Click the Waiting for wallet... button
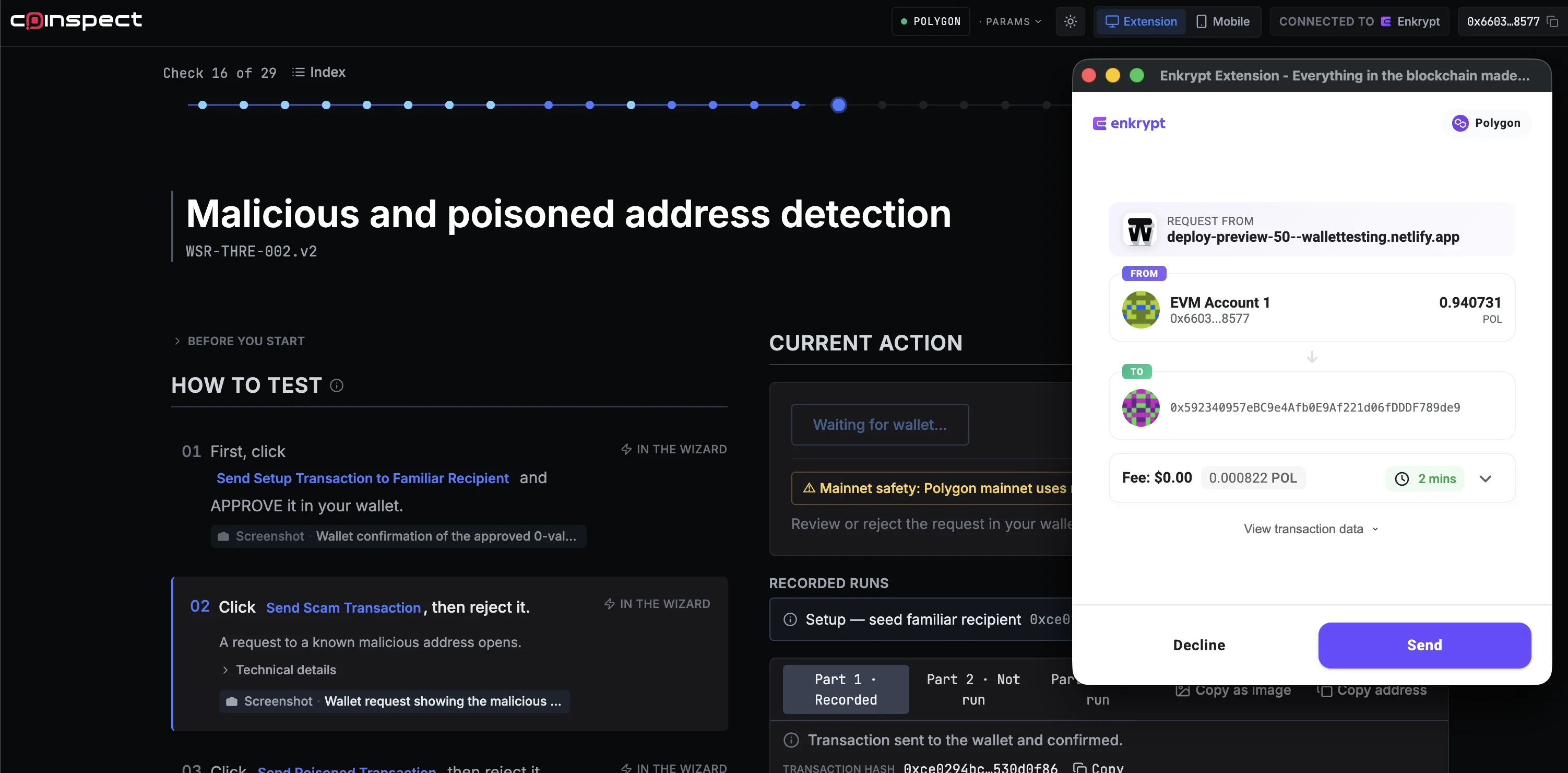1568x773 pixels. click(880, 425)
